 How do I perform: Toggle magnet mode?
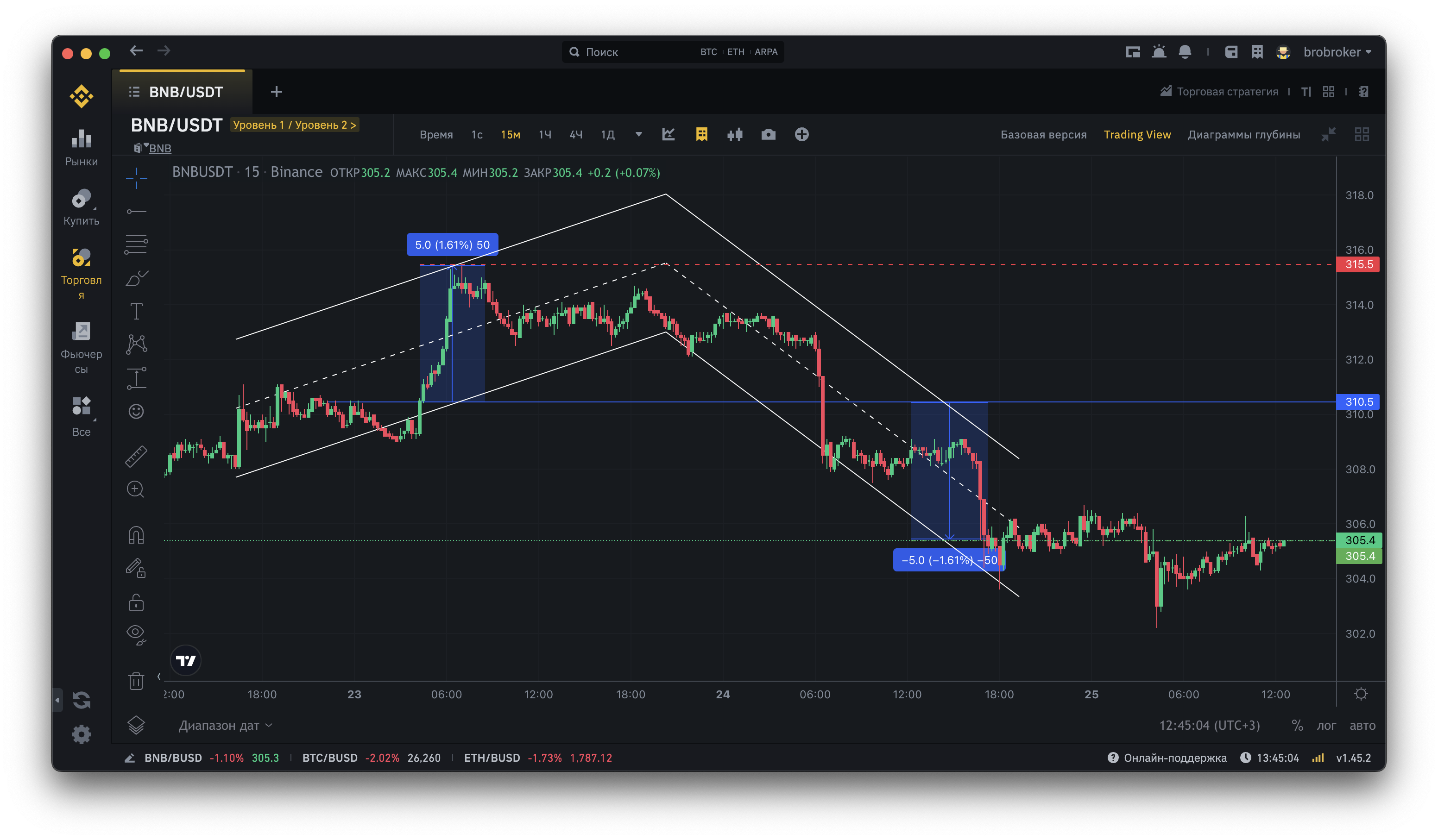(x=136, y=535)
